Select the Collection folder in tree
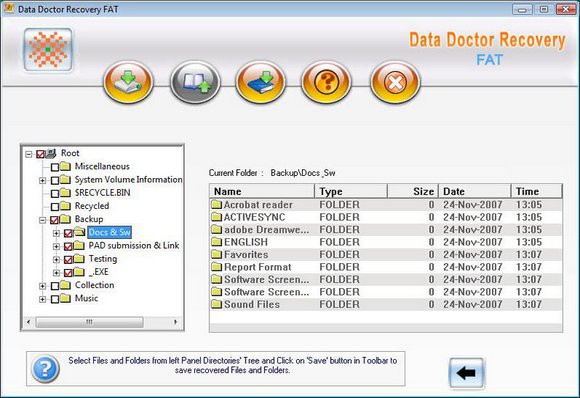Screen dimensions: 580x398 point(94,285)
